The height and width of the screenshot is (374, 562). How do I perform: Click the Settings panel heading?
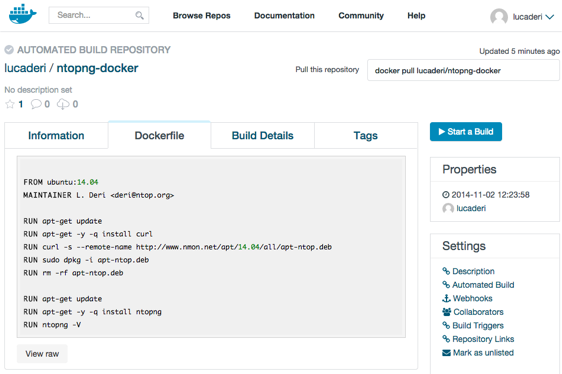coord(464,246)
